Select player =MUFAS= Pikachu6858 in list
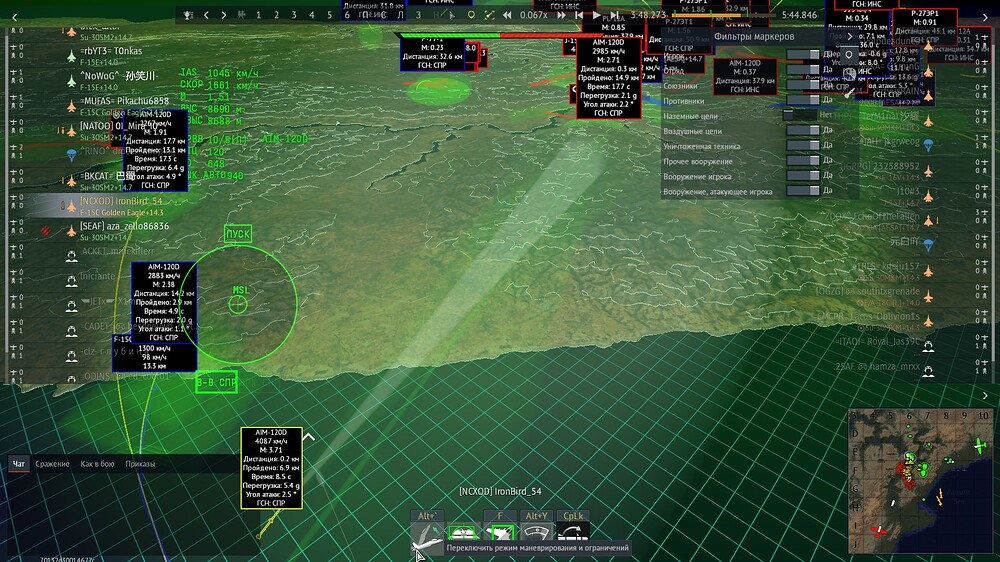The width and height of the screenshot is (1000, 562). [124, 101]
